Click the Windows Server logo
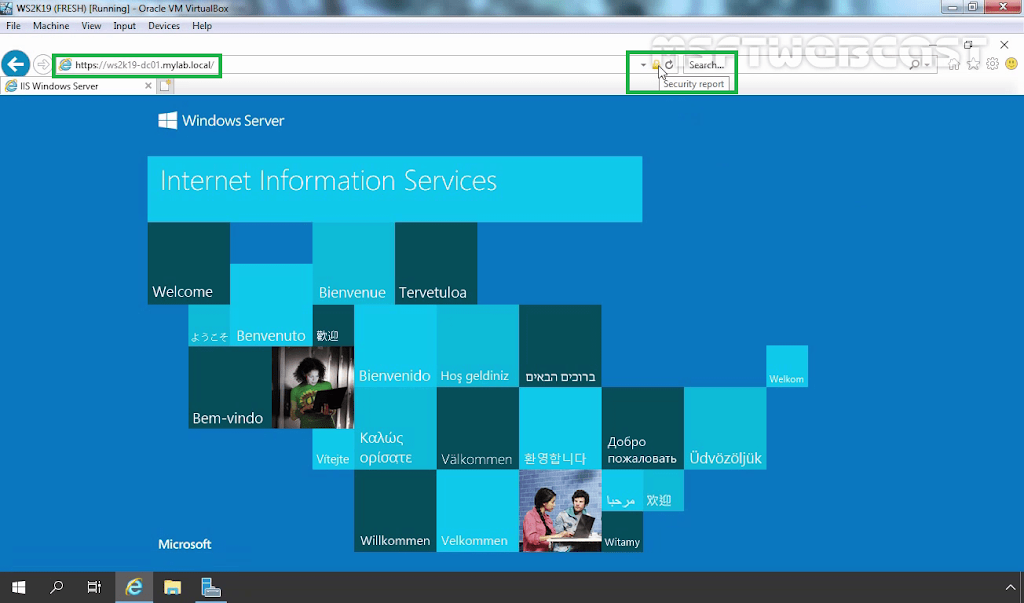This screenshot has height=603, width=1024. (221, 120)
